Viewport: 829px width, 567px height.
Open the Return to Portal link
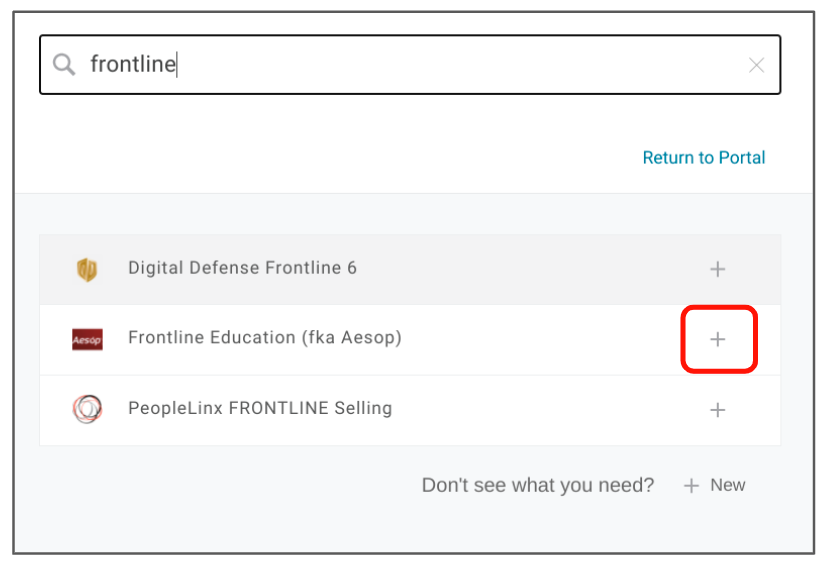tap(703, 158)
